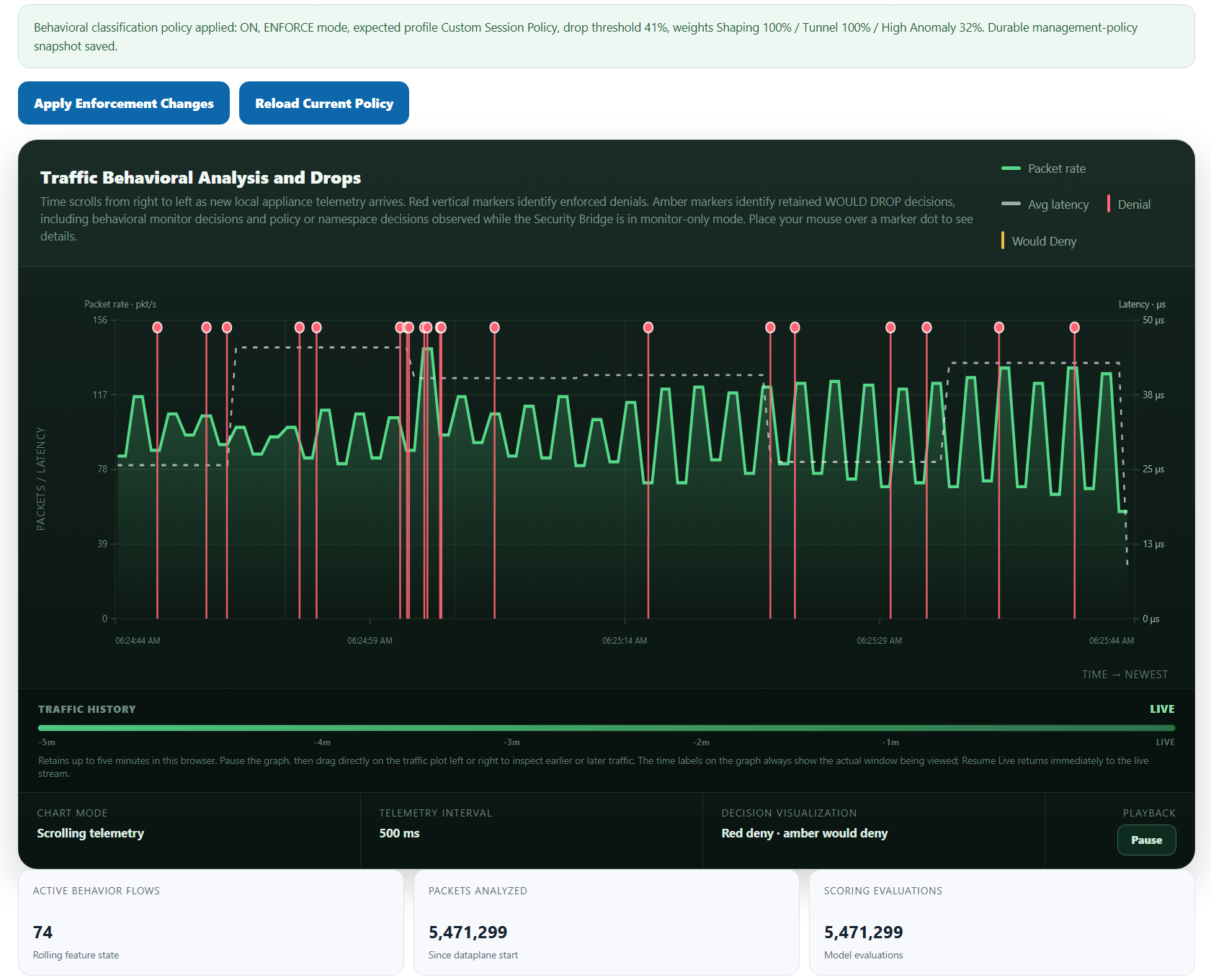The image size is (1211, 980).
Task: Click the Traffic History progress bar
Action: click(607, 728)
